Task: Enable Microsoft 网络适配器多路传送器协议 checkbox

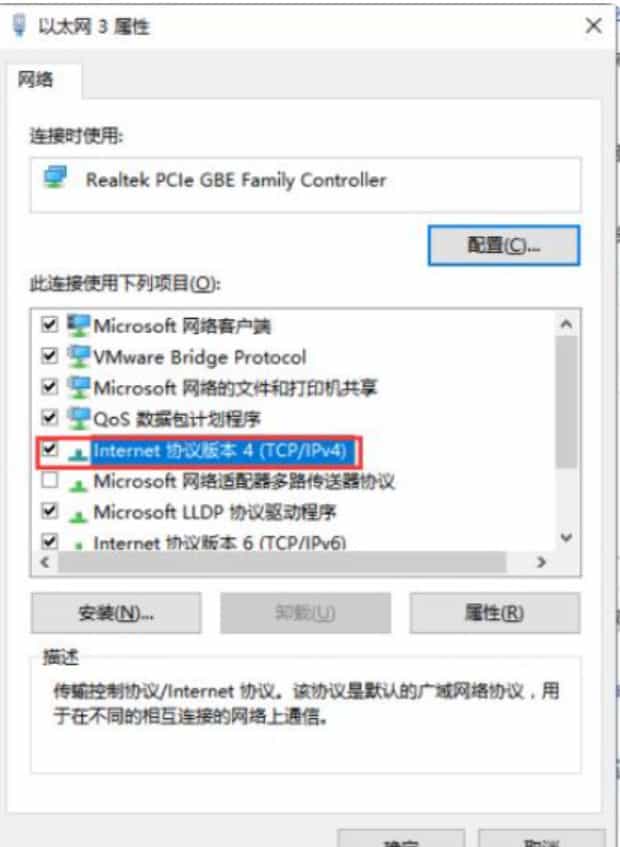Action: tap(50, 480)
